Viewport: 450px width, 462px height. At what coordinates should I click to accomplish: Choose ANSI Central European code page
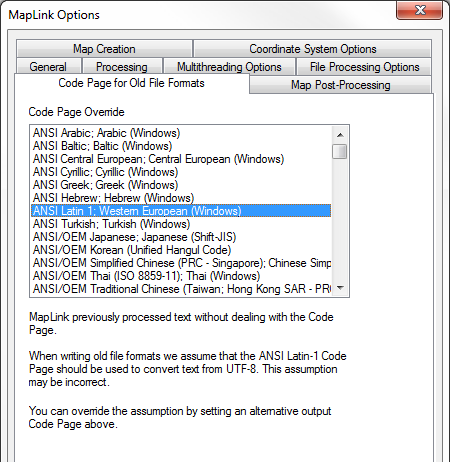181,159
